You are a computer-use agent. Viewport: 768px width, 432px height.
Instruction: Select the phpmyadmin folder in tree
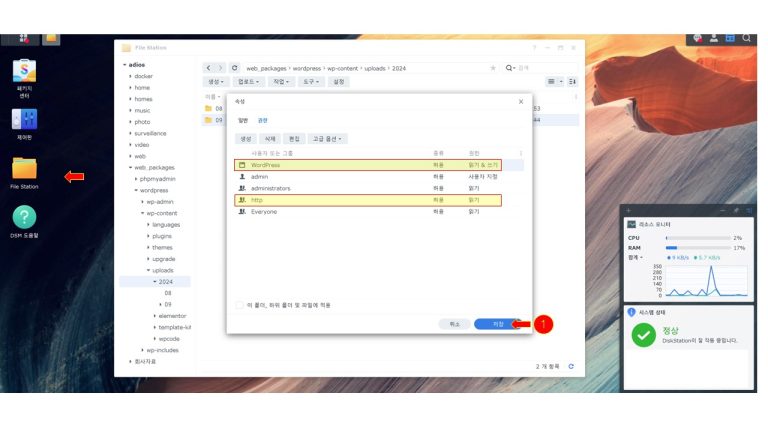tap(157, 179)
